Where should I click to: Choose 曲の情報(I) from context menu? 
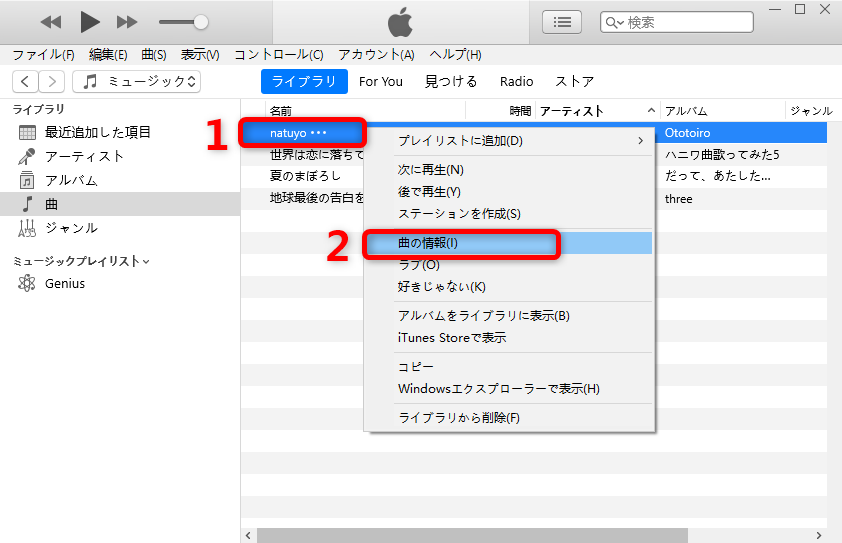tap(509, 243)
